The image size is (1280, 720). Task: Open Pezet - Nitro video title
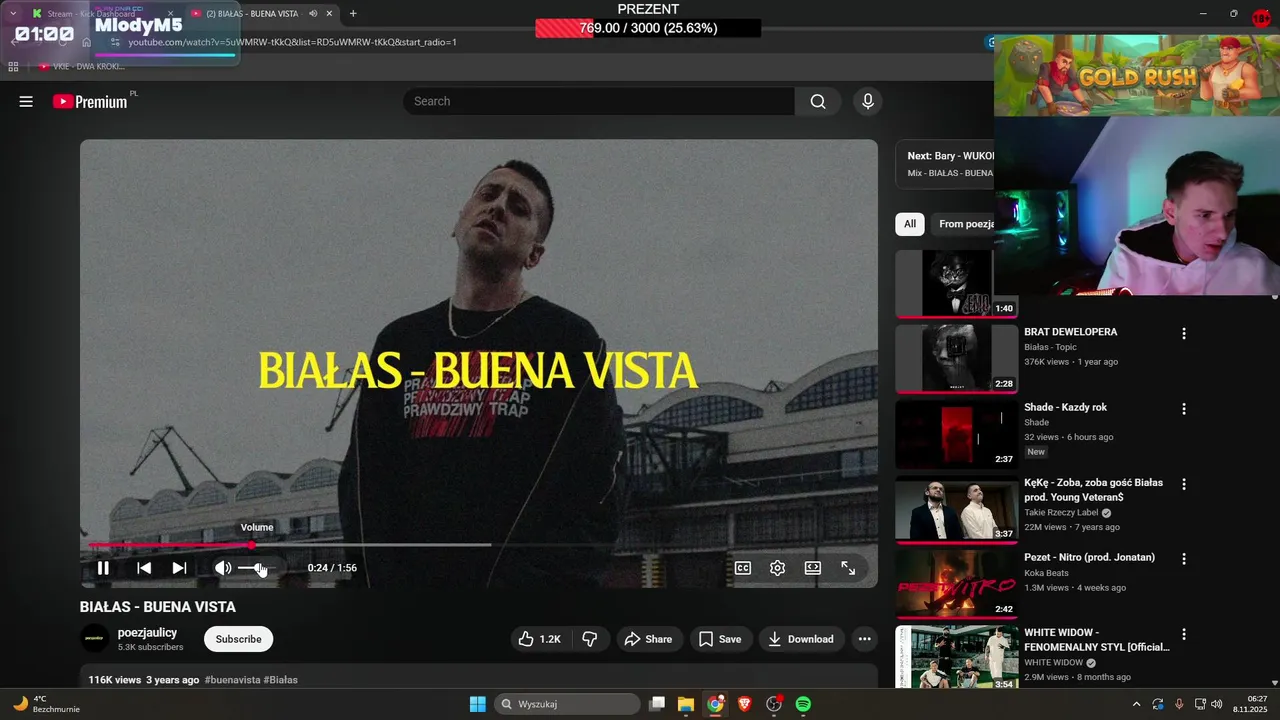pos(1089,557)
